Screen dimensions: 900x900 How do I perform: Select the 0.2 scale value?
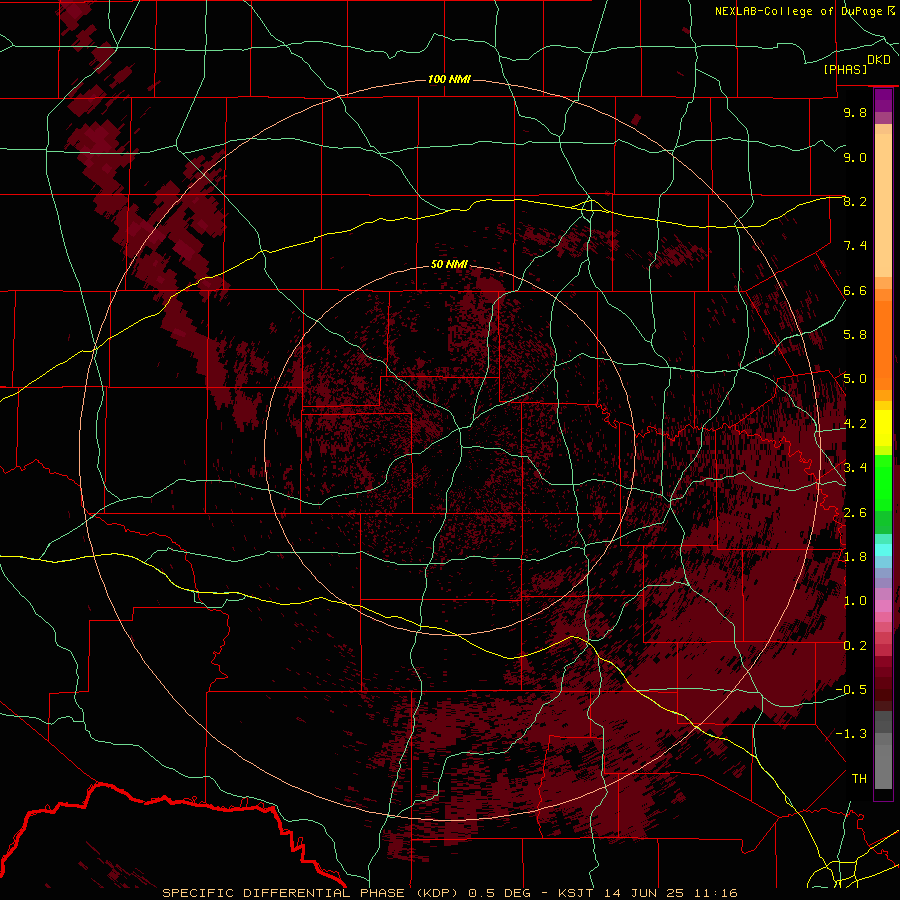click(x=855, y=646)
